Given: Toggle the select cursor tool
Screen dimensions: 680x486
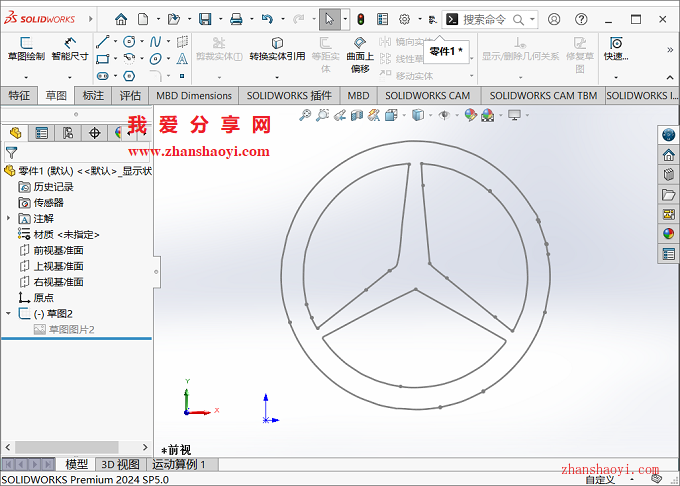Looking at the screenshot, I should point(329,19).
